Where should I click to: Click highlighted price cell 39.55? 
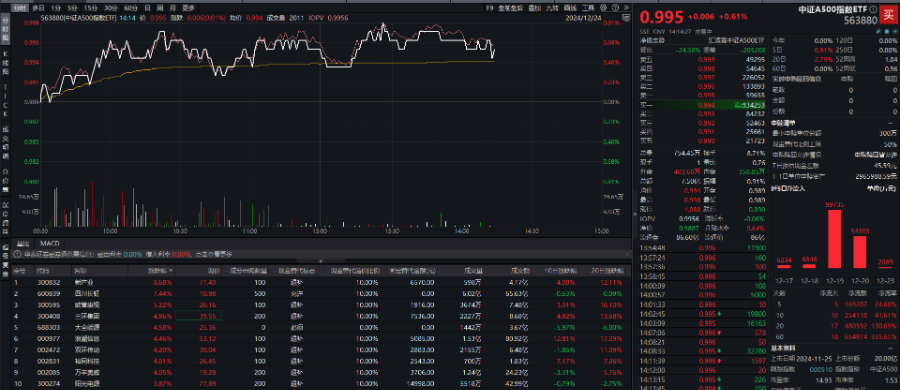(198, 315)
